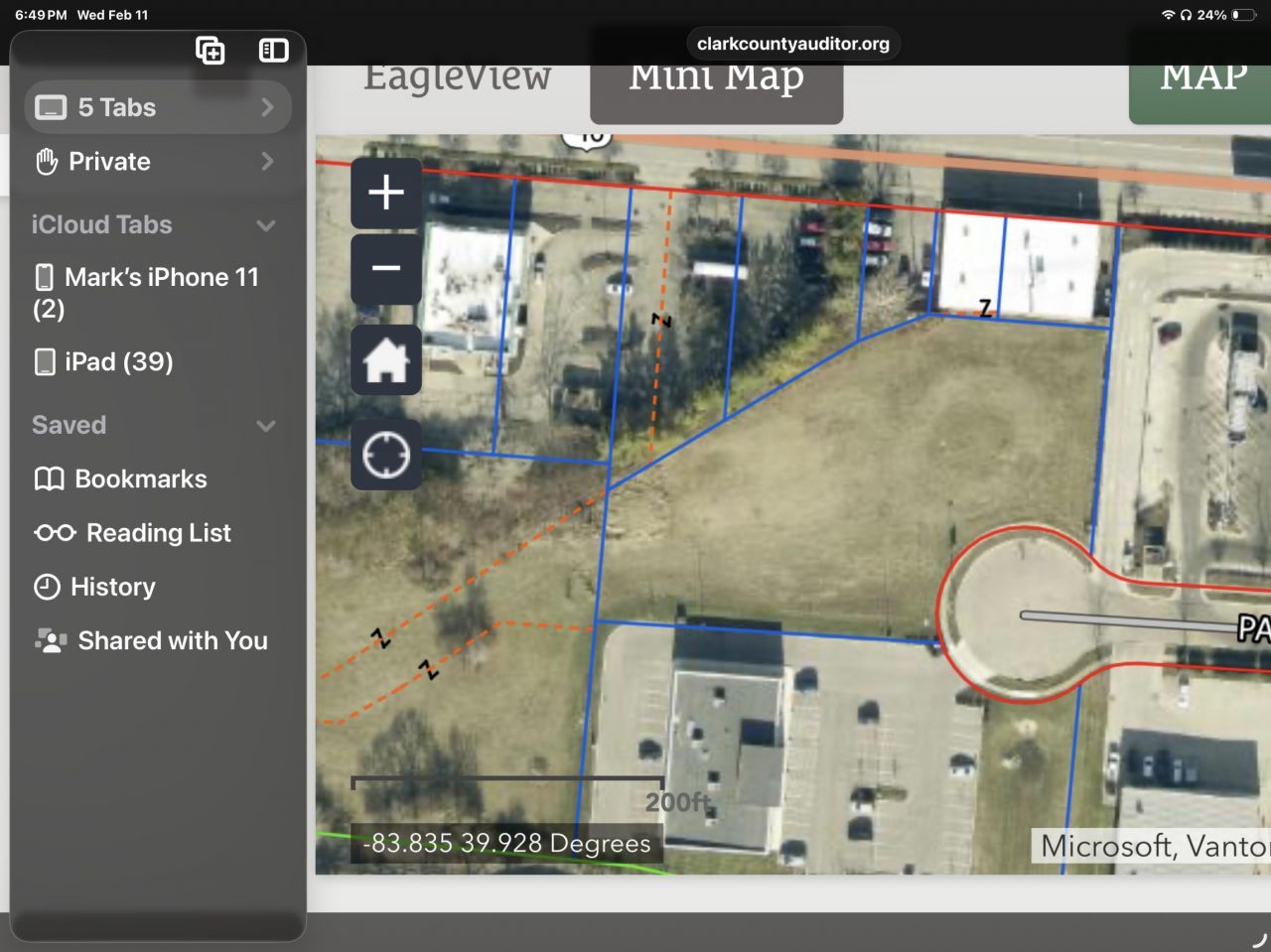Zoom out using the minus button

click(386, 269)
